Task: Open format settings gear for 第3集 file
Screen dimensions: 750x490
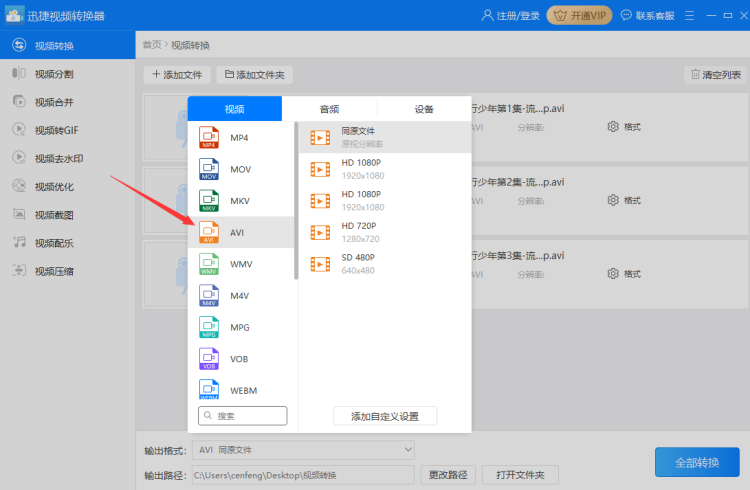Action: 613,274
